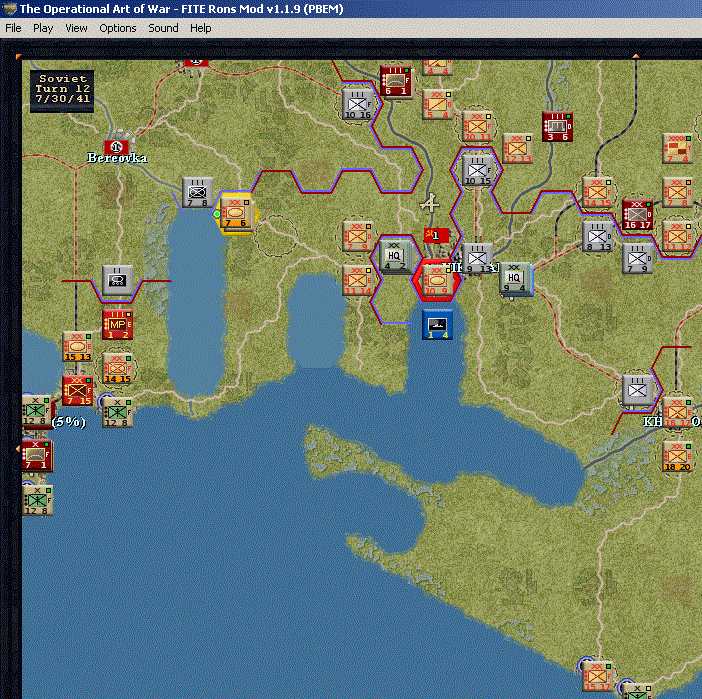
Task: Select the tan infantry division 7 9
Action: 357,236
